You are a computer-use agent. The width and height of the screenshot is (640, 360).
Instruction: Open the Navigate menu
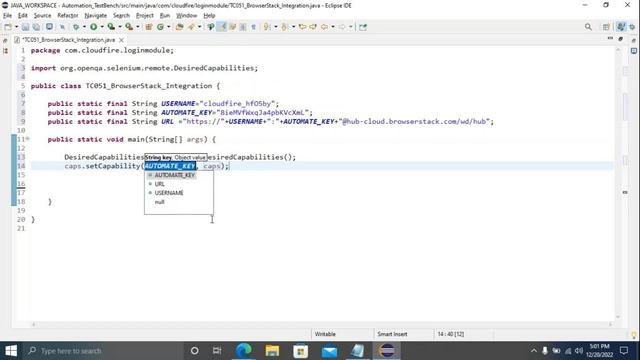point(96,16)
